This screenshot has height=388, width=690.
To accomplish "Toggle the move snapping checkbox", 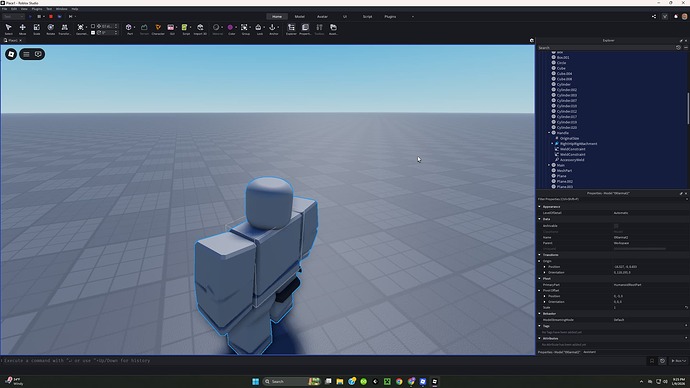I will 93,26.
